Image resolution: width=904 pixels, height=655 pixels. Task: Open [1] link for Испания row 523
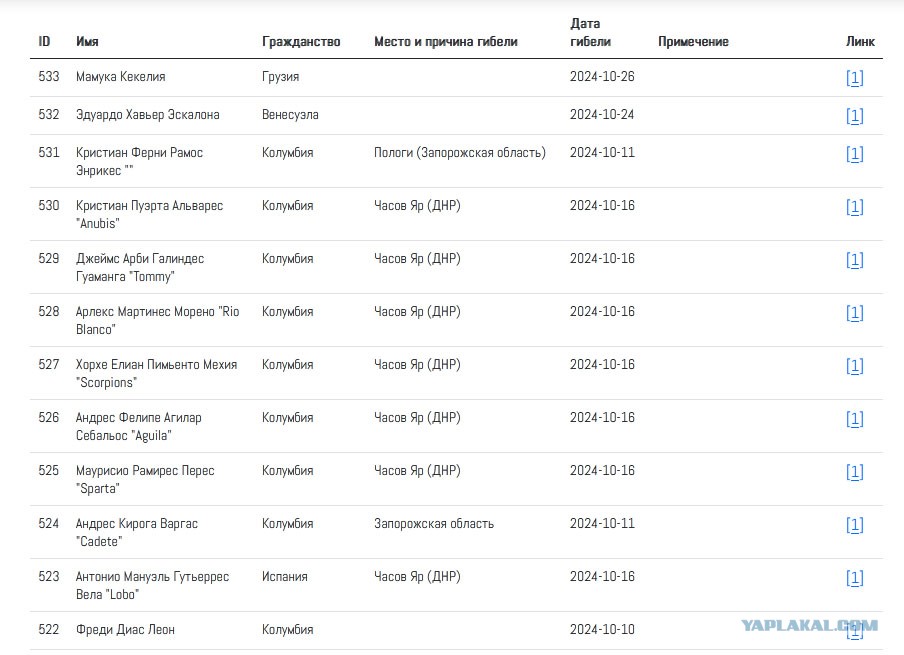pyautogui.click(x=854, y=578)
